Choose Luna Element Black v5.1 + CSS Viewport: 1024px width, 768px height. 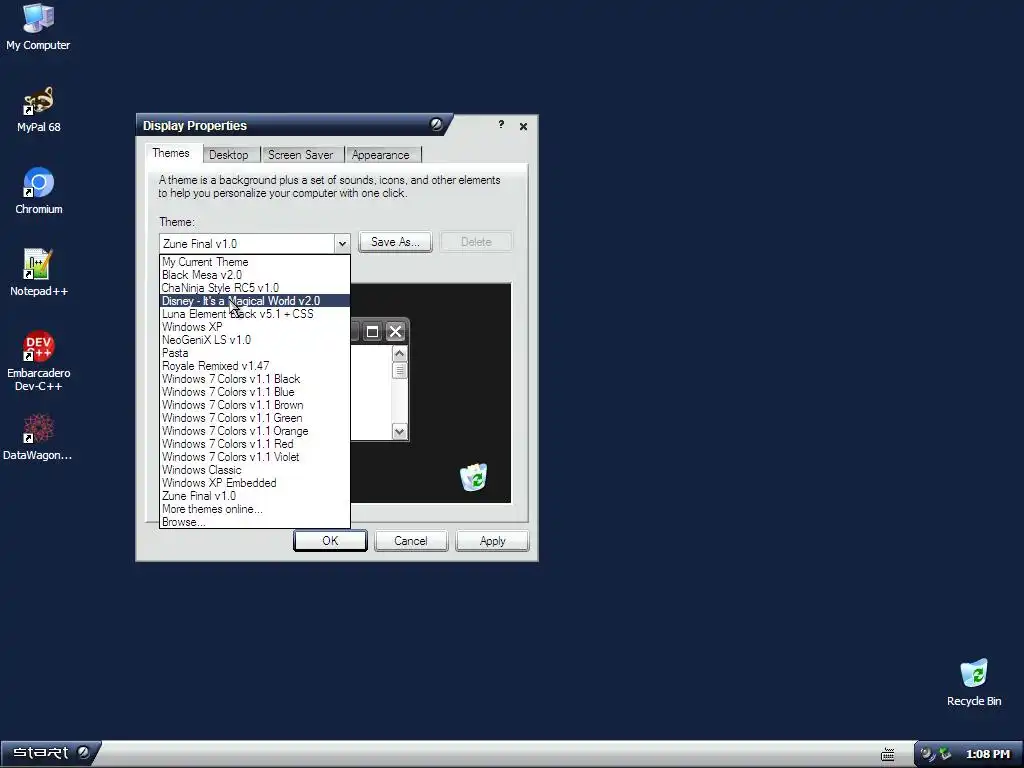click(255, 314)
